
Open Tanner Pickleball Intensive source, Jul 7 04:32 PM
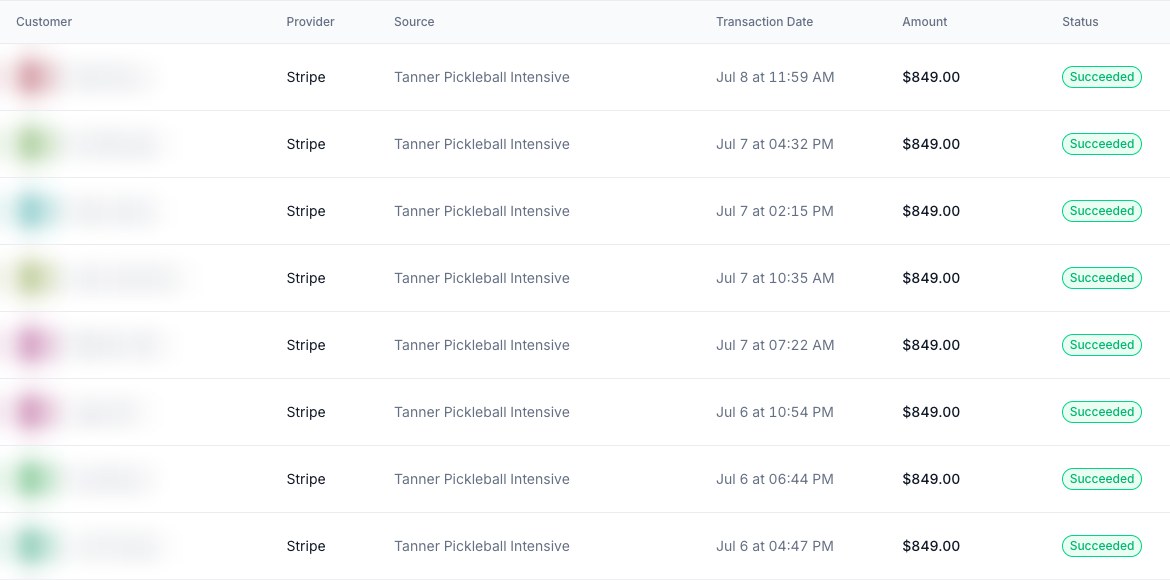(481, 144)
